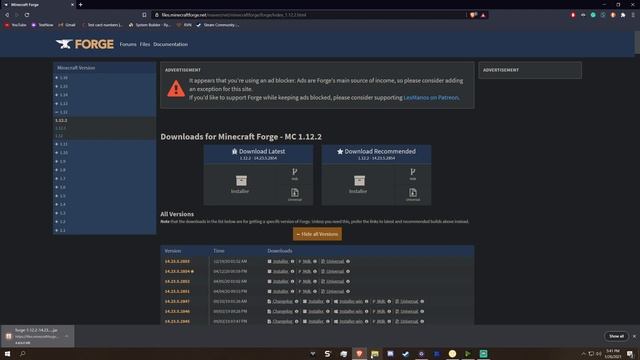Click Universal link in 14.23.5.2851 row
Image resolution: width=640 pixels, height=360 pixels.
tap(335, 291)
